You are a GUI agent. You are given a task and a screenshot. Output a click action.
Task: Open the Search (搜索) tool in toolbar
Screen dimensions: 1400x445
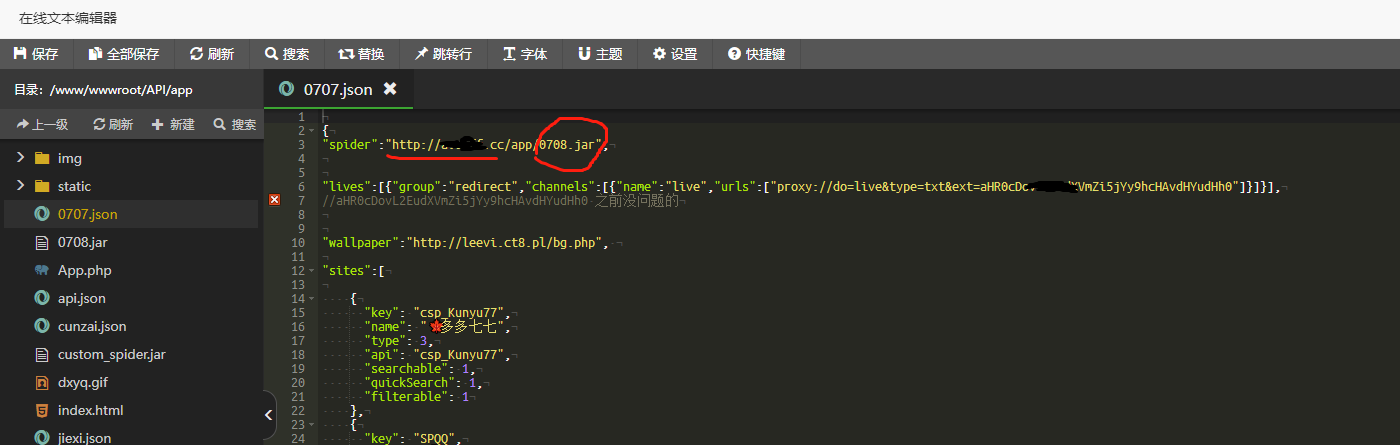[287, 54]
